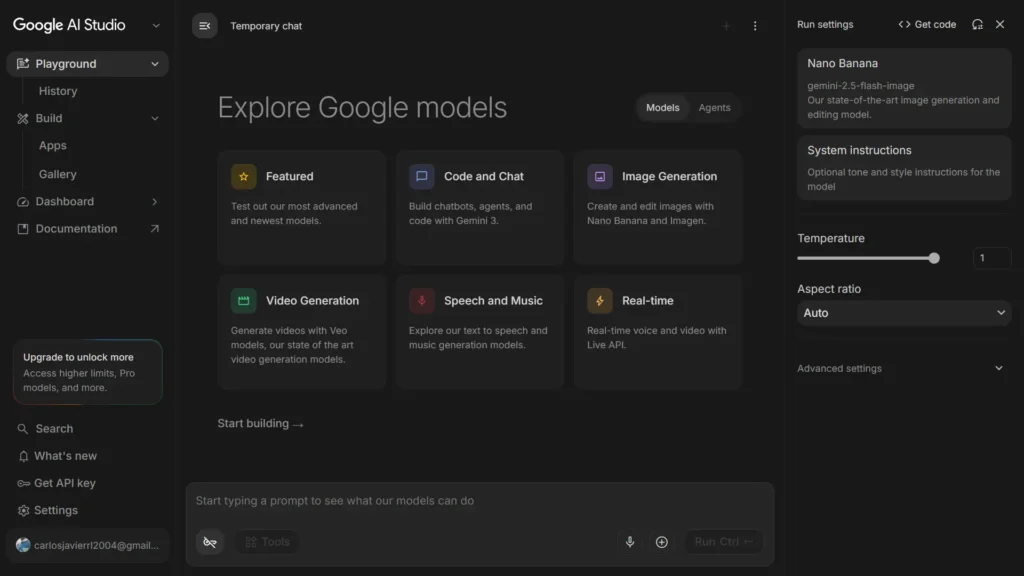Click the Real-time card description text

[656, 338]
